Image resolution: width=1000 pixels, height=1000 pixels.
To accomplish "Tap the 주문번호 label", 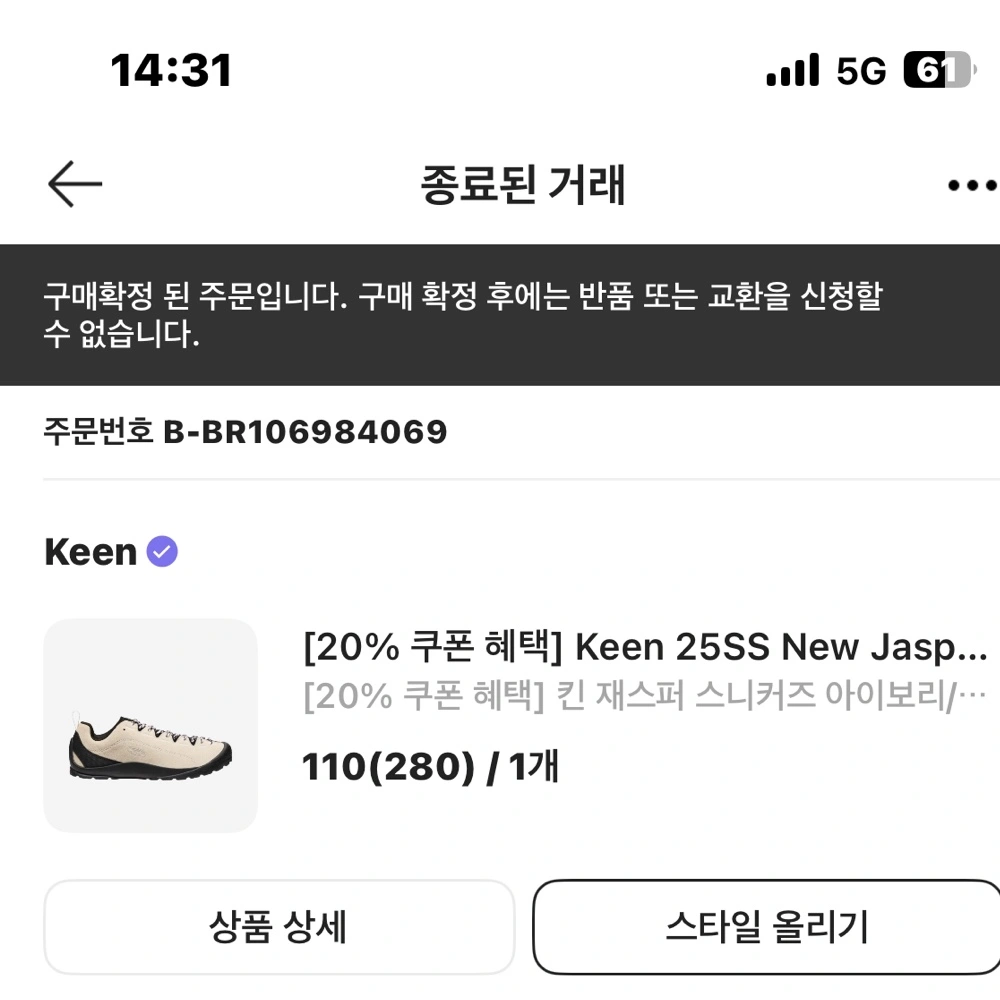I will tap(98, 432).
